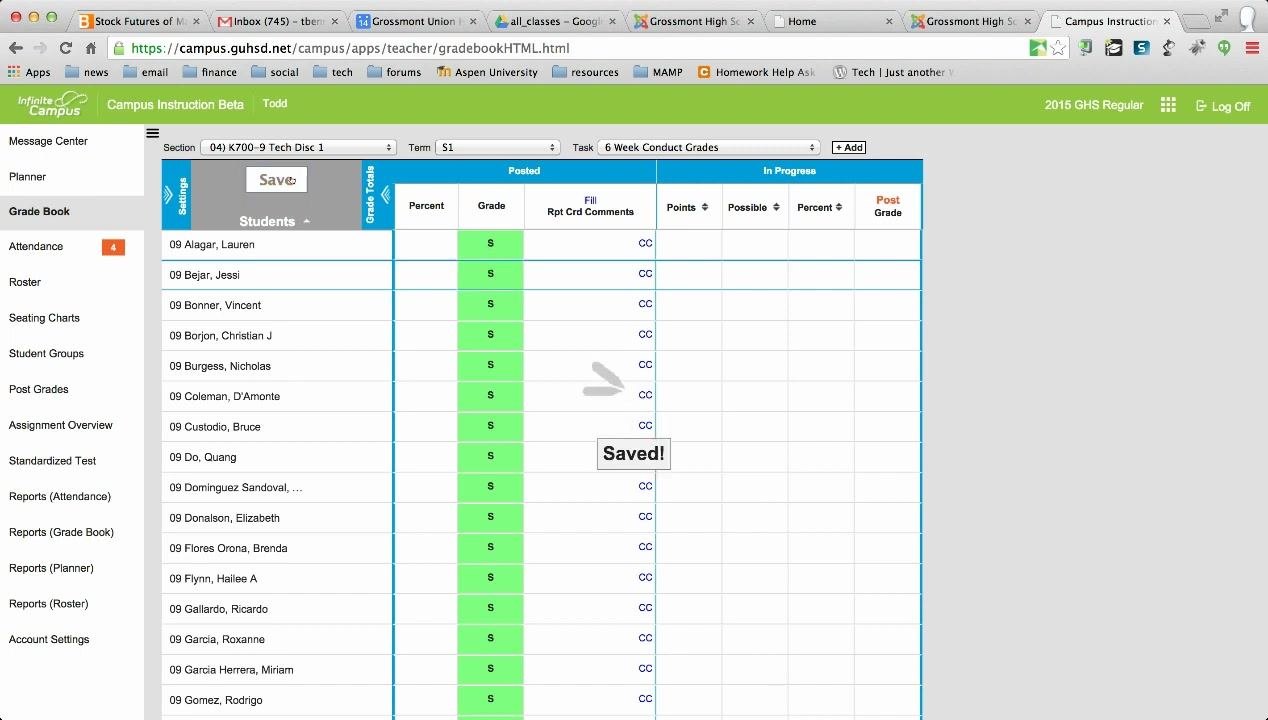Open the Task dropdown Conduct Grades
This screenshot has width=1268, height=720.
[x=709, y=147]
